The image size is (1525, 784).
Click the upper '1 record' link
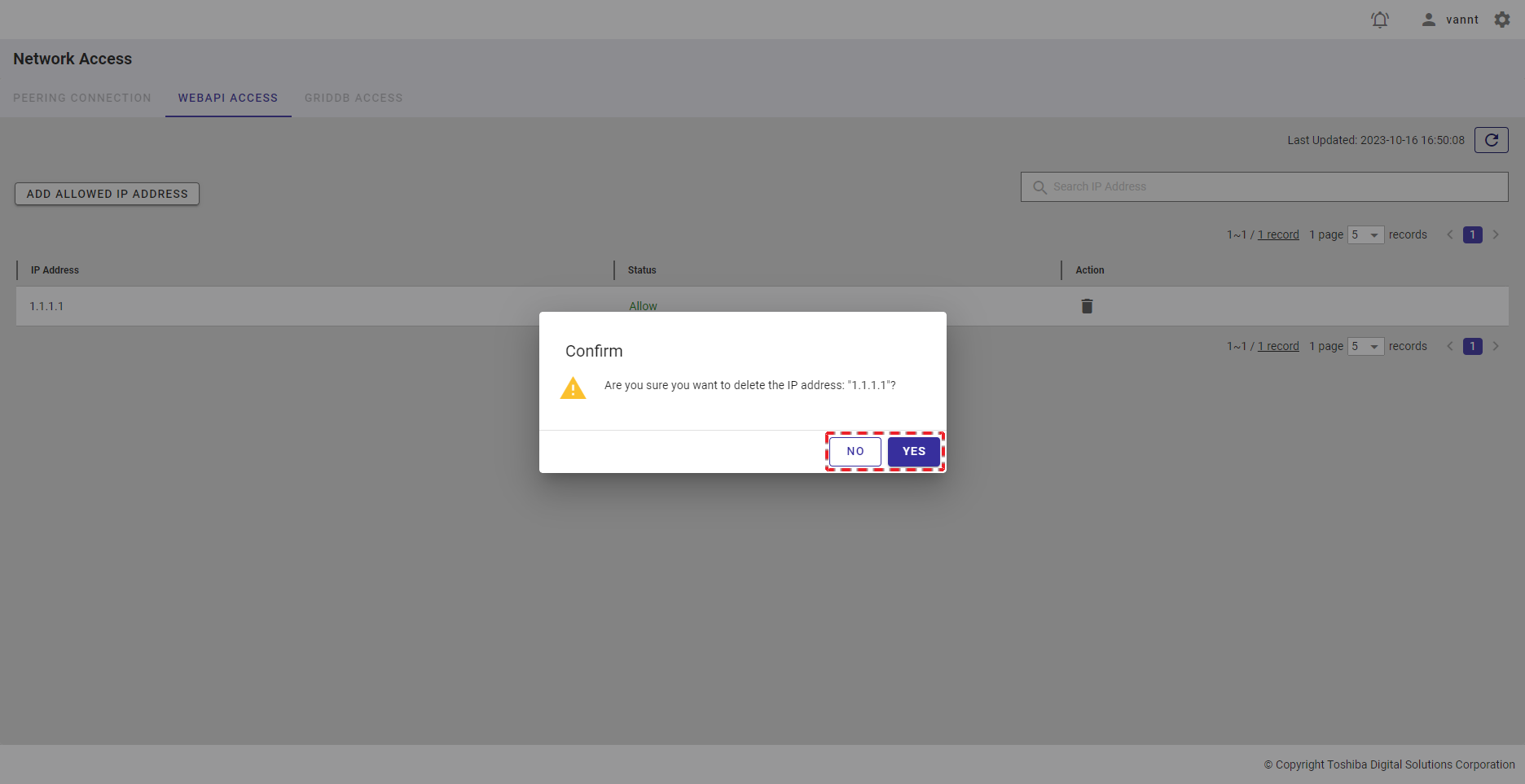tap(1278, 234)
